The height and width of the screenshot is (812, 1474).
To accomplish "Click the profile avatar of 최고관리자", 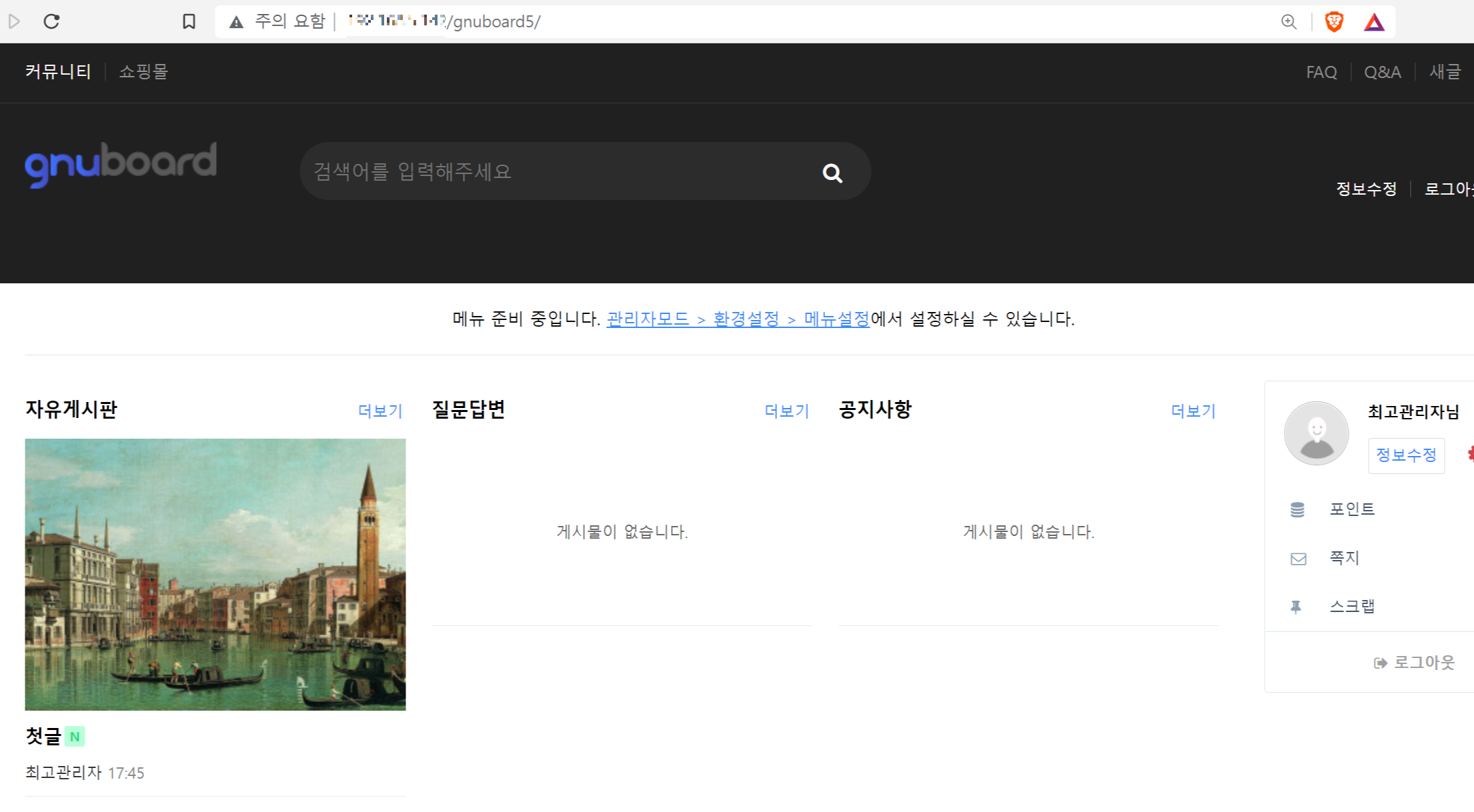I will point(1316,433).
